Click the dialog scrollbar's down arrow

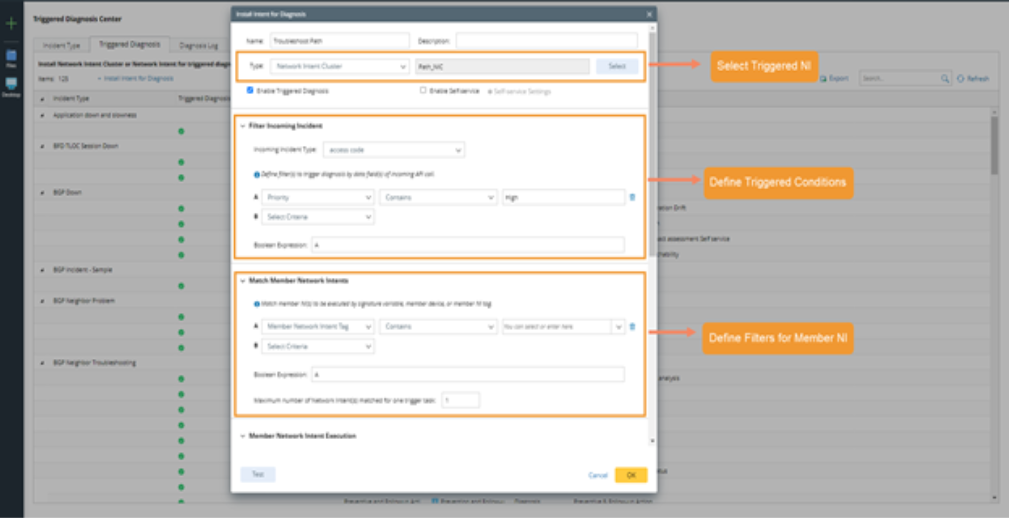(653, 441)
